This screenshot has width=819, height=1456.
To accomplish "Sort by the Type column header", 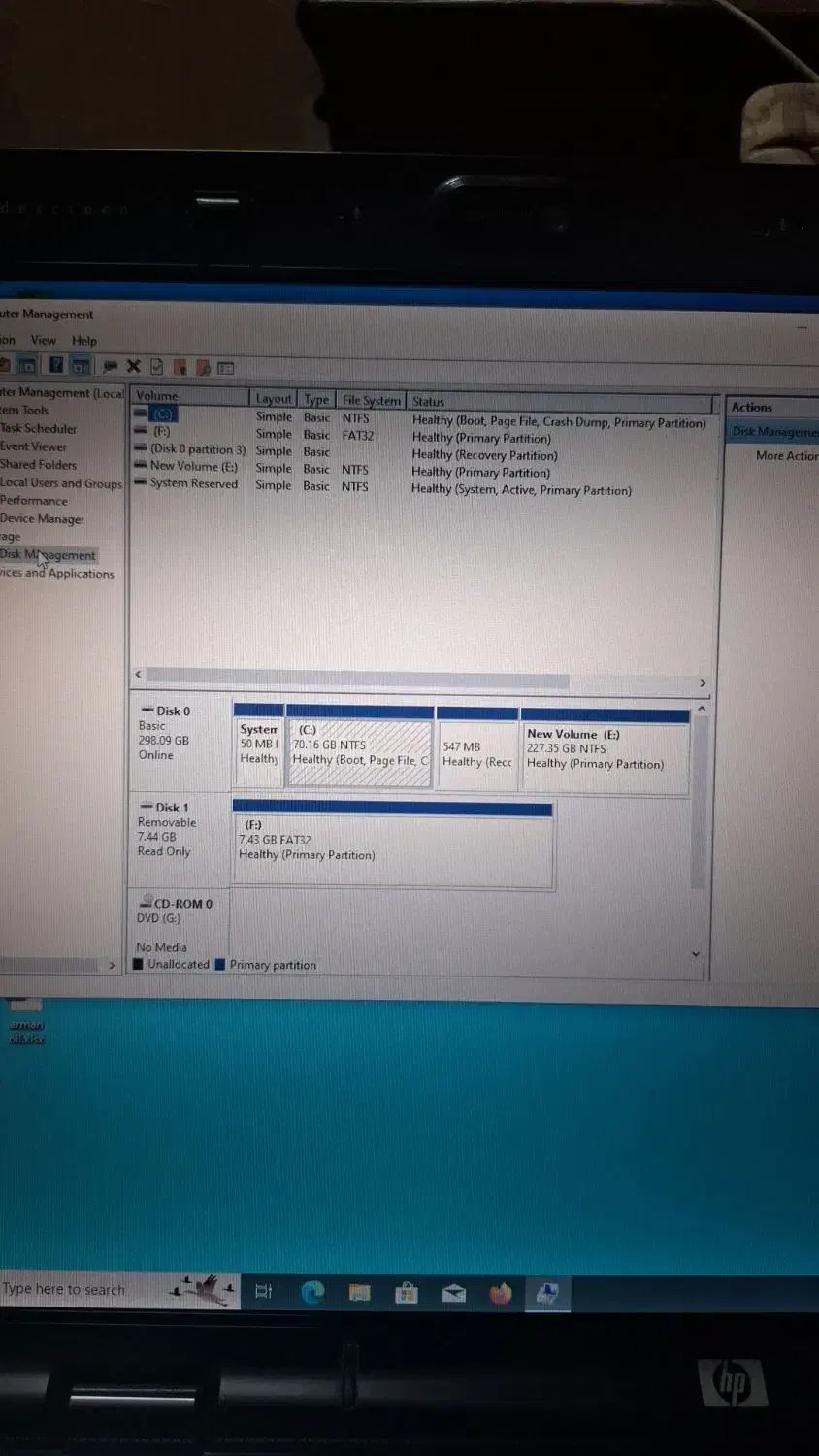I will coord(316,400).
